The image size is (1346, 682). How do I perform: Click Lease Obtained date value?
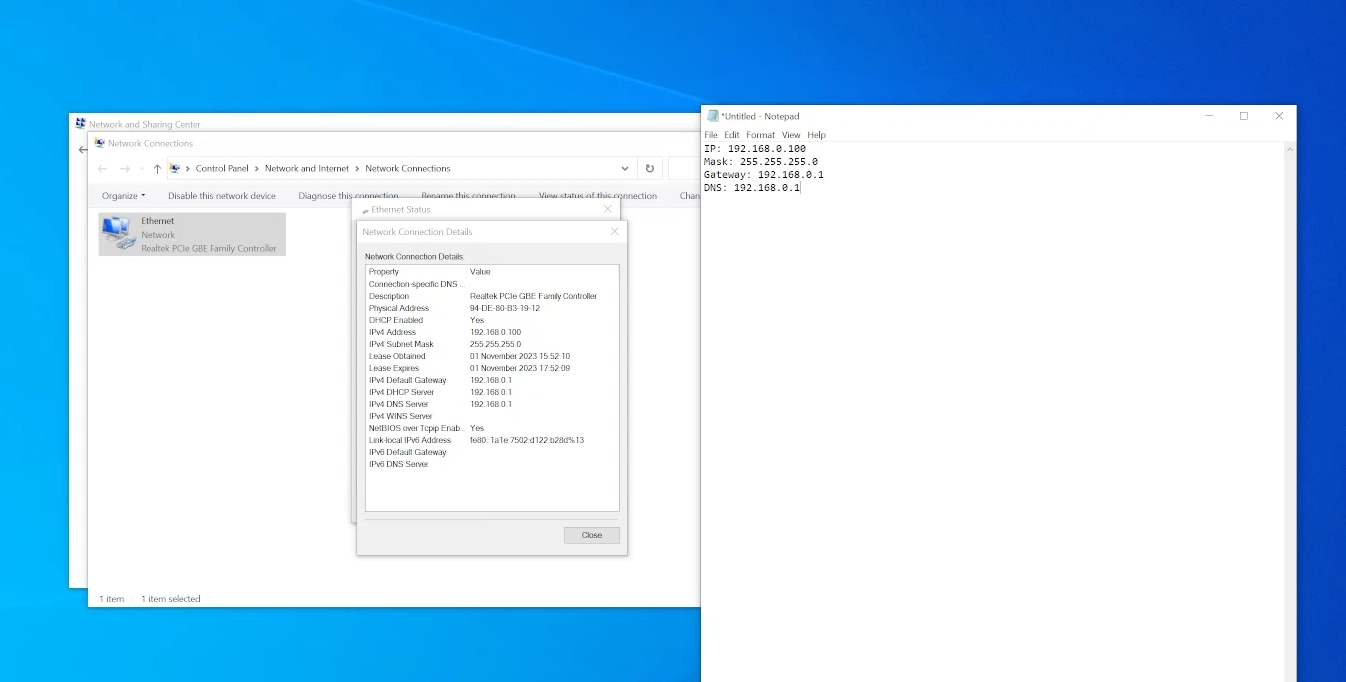pos(520,356)
